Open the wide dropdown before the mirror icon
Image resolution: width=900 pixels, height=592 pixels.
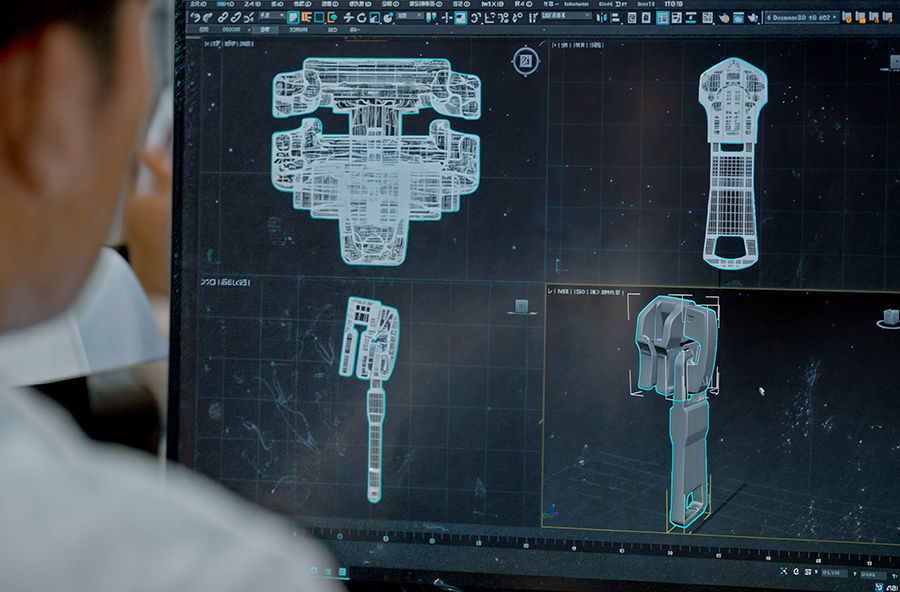567,16
